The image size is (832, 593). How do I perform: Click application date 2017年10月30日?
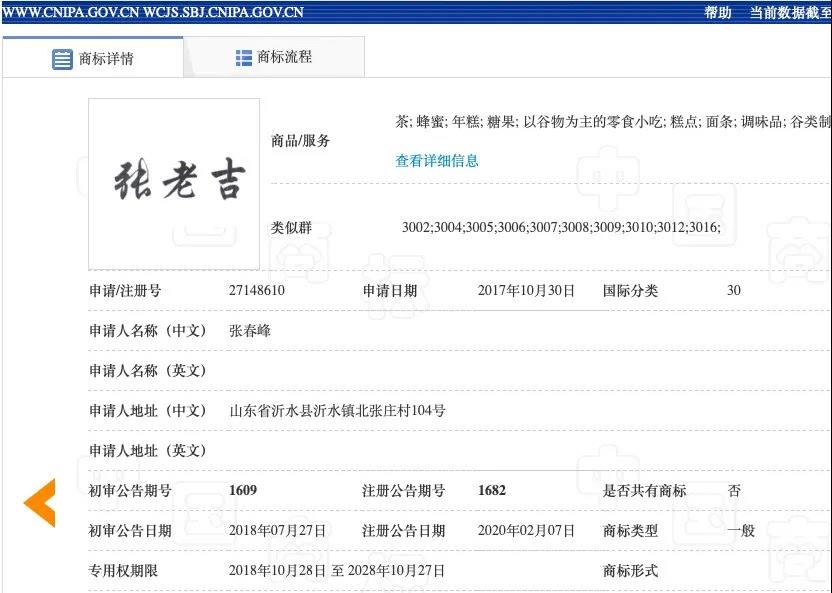(x=526, y=291)
